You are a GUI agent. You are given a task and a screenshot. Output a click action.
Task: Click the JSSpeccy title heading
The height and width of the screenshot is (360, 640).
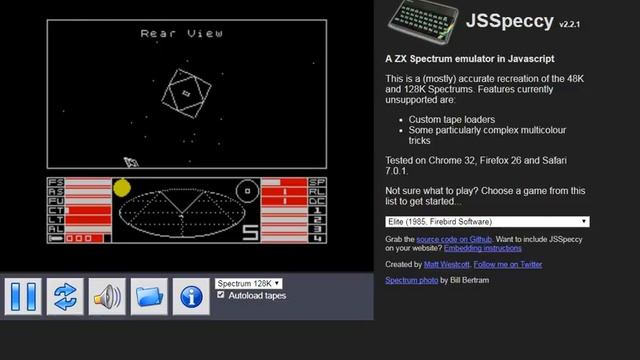click(x=509, y=20)
